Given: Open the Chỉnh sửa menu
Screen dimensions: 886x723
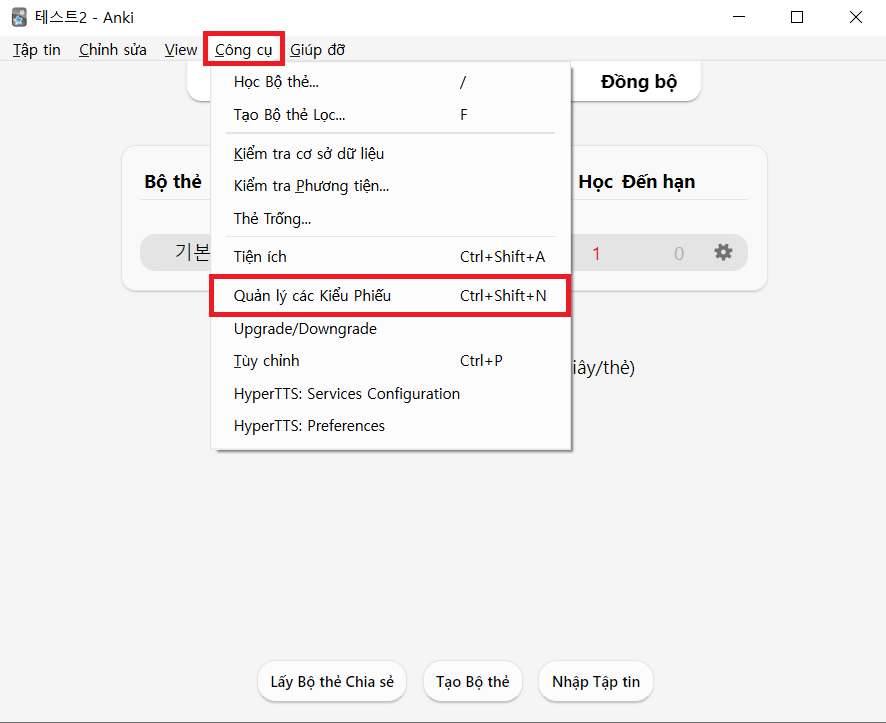Looking at the screenshot, I should (112, 50).
